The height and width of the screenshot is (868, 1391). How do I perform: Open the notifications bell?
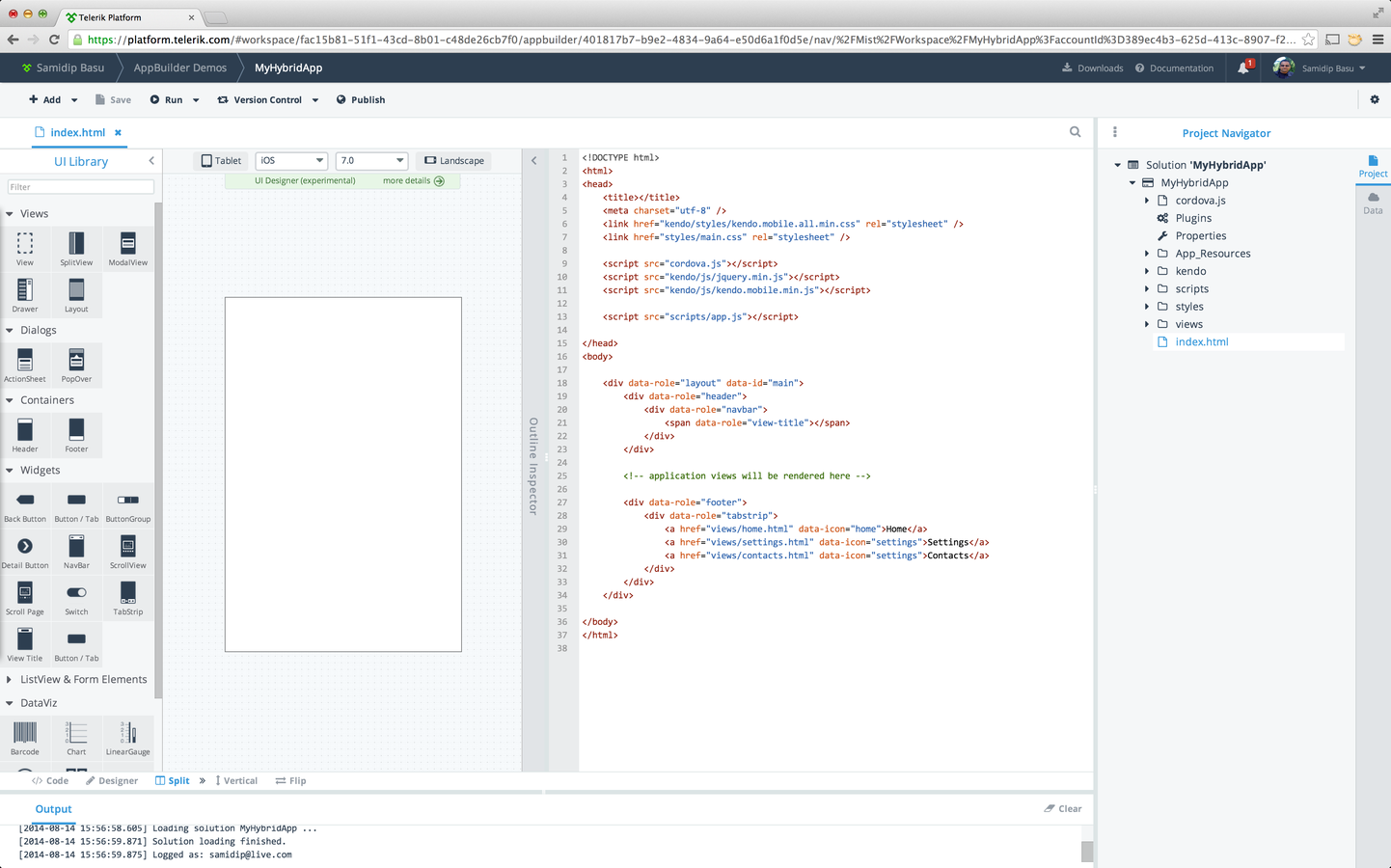click(x=1243, y=68)
